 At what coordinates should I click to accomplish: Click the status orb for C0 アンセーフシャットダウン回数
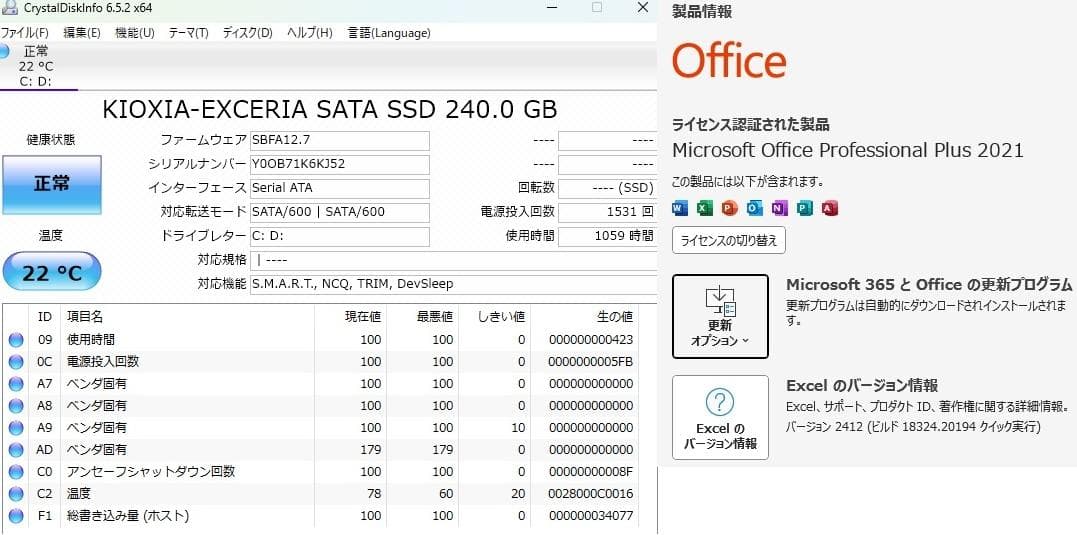(16, 471)
